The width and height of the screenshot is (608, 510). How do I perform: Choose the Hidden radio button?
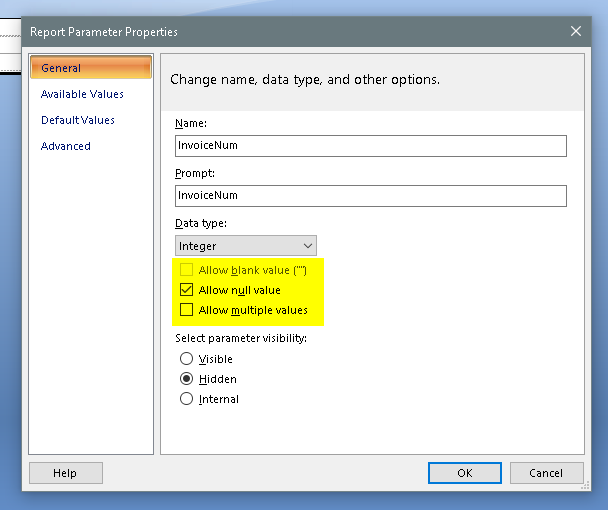click(186, 379)
